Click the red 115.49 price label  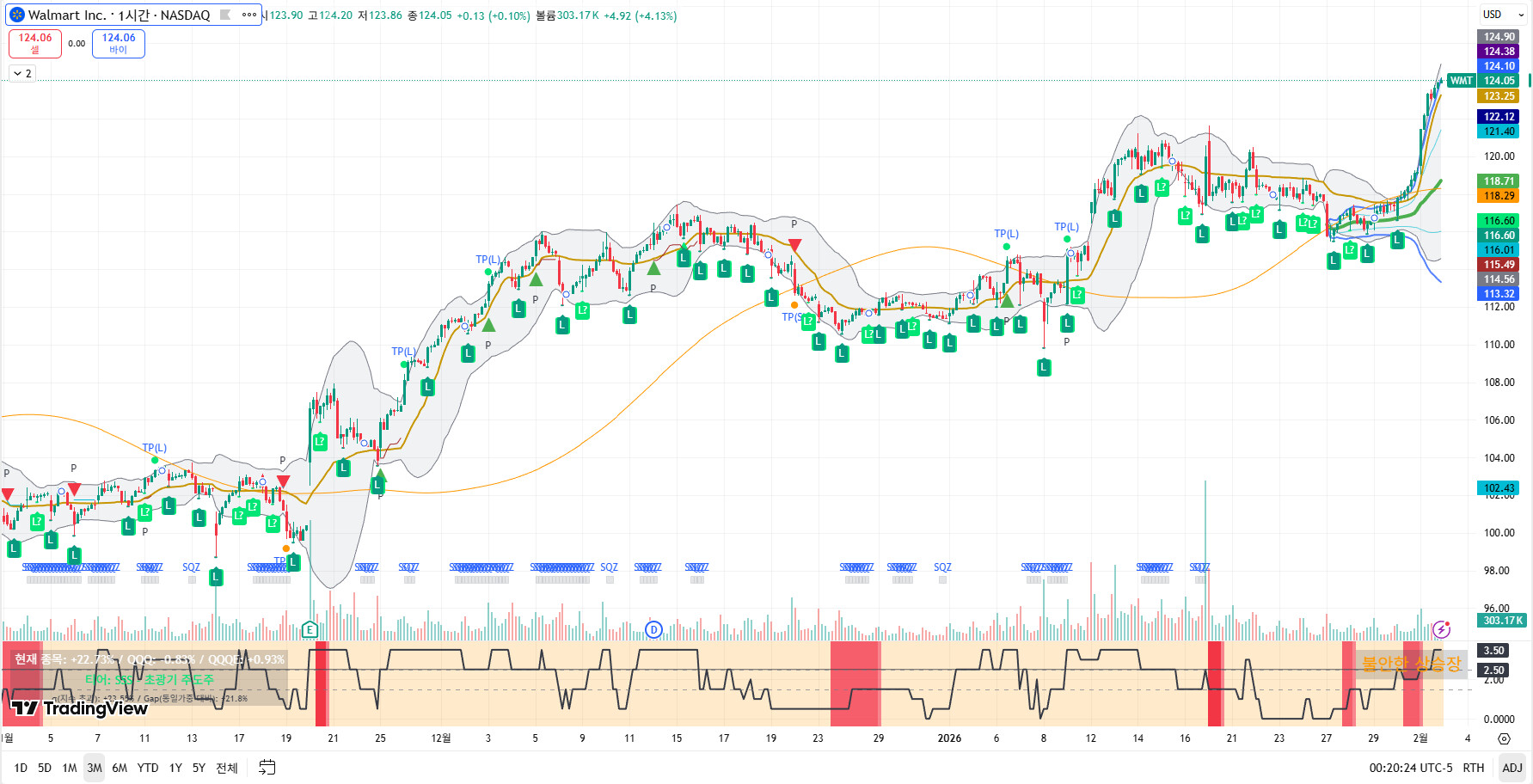(1499, 265)
